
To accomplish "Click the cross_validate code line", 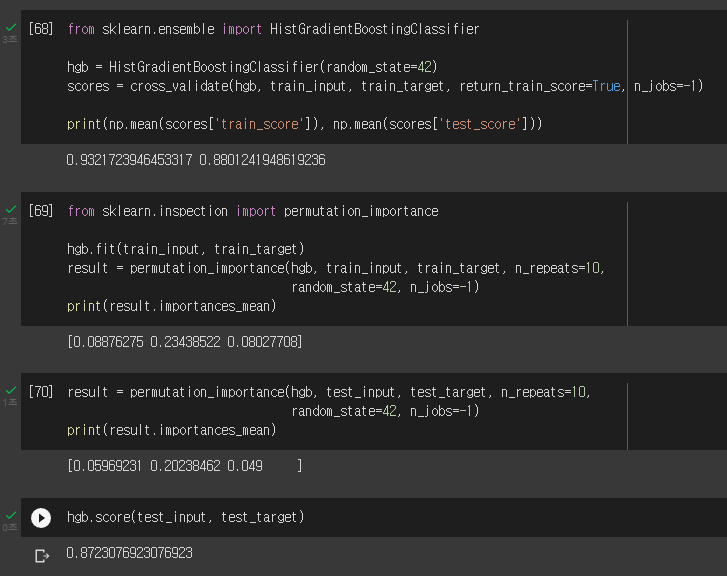I will coord(385,86).
